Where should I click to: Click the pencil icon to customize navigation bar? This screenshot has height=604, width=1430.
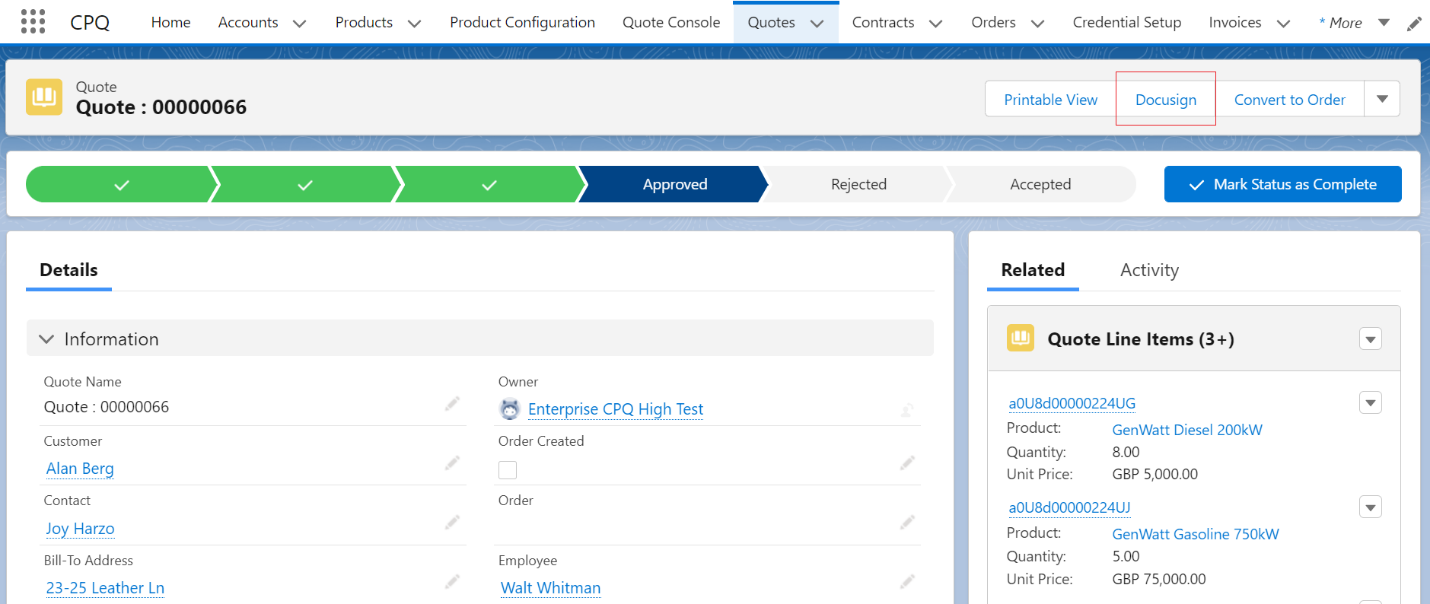coord(1413,21)
